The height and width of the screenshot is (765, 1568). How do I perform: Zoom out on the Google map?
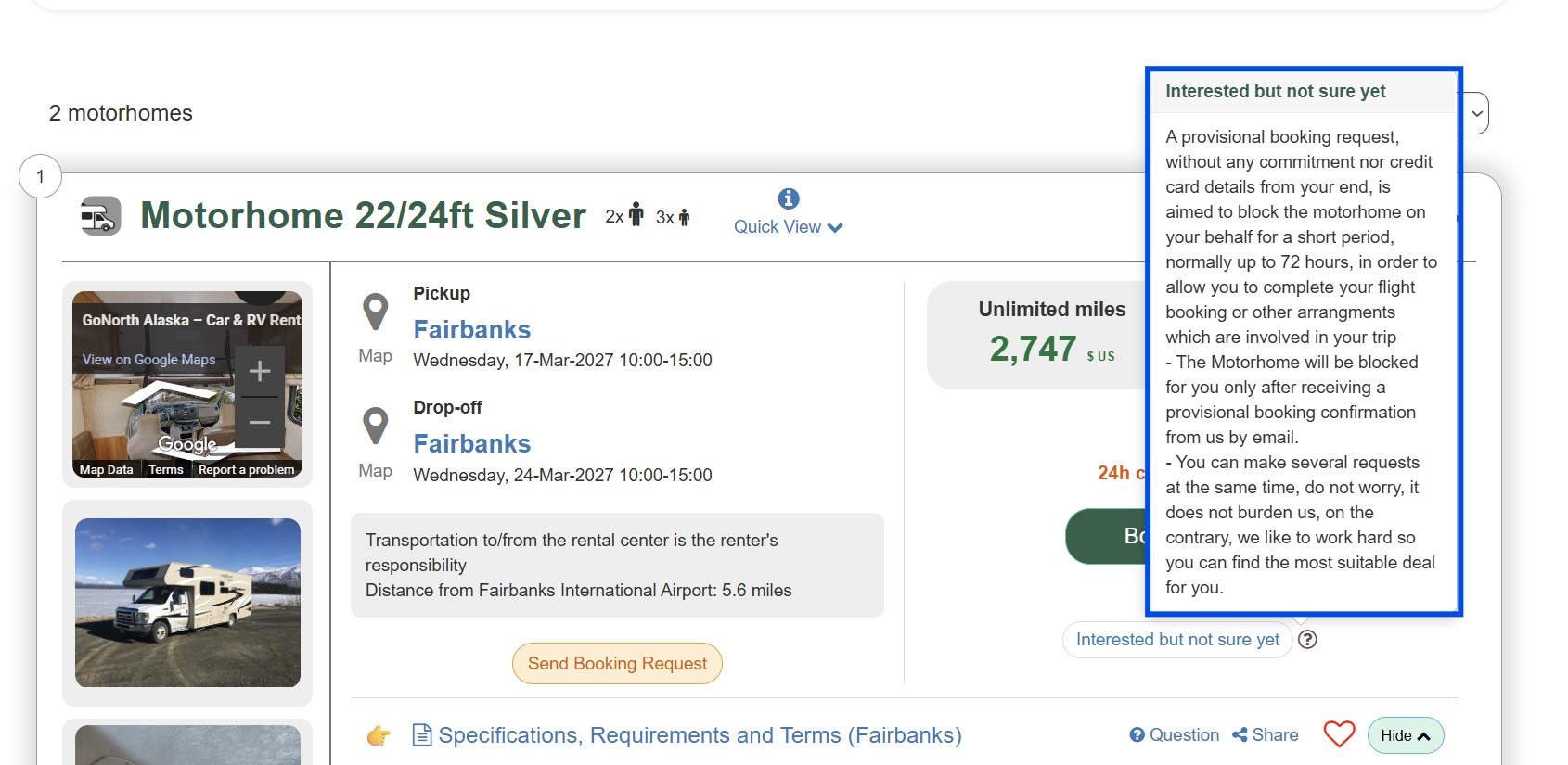pyautogui.click(x=260, y=422)
